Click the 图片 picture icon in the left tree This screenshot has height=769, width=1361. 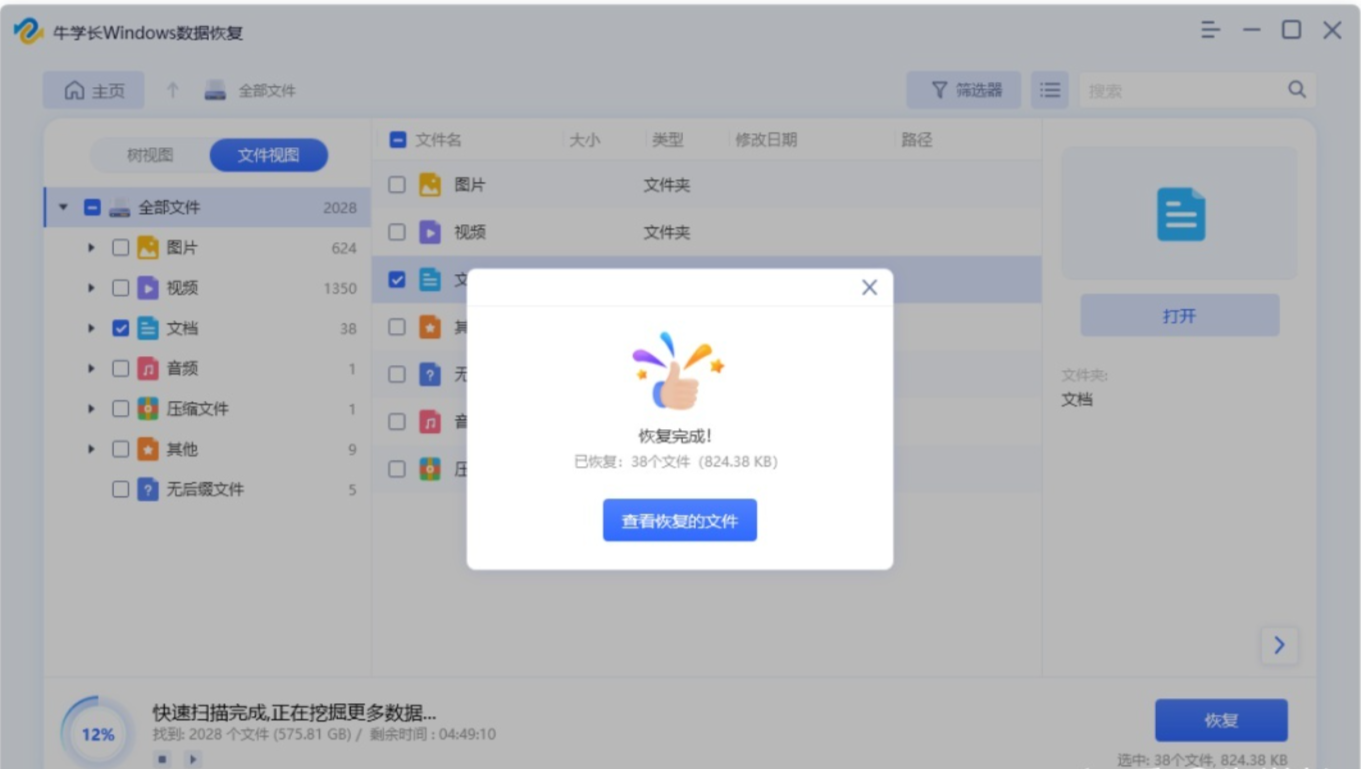[148, 248]
